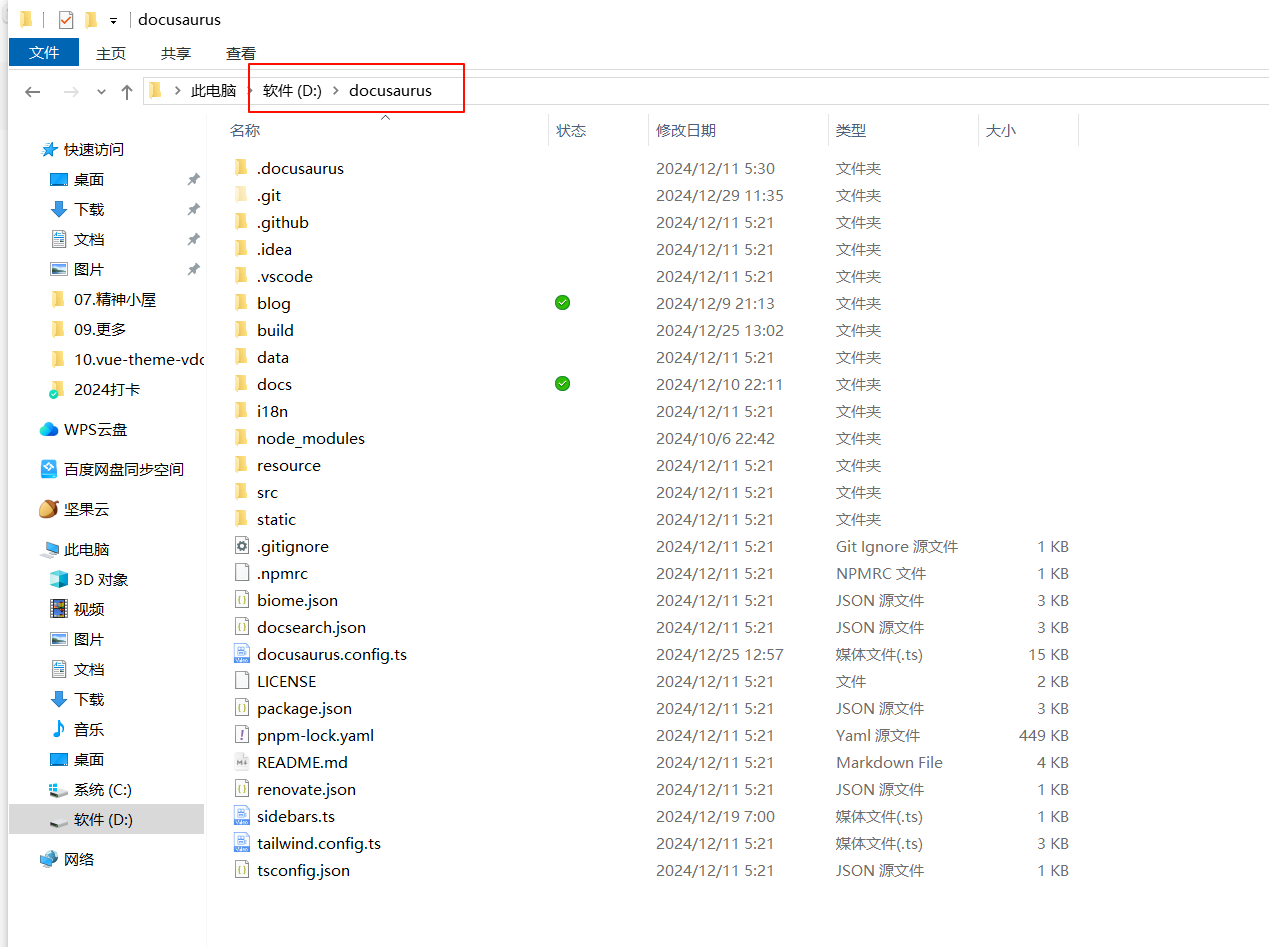This screenshot has width=1269, height=947.
Task: Select the node_modules folder
Action: coord(311,438)
